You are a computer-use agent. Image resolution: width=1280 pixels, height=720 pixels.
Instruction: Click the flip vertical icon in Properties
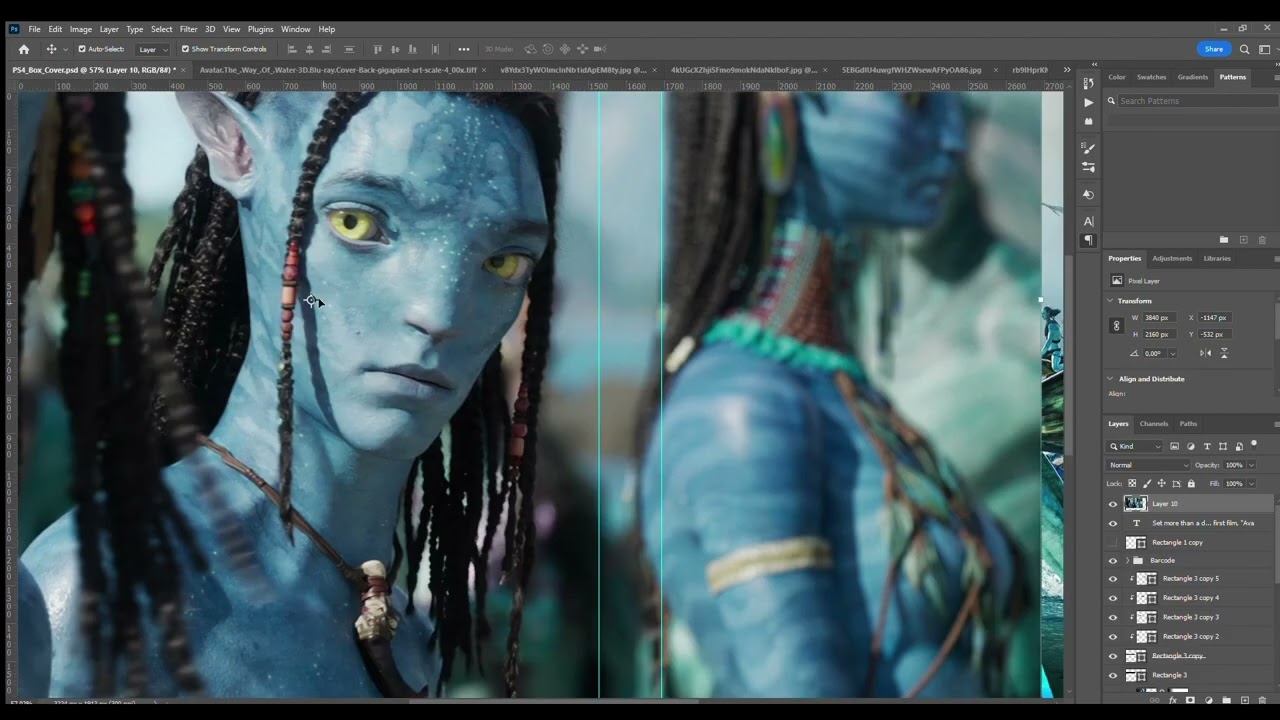1224,353
